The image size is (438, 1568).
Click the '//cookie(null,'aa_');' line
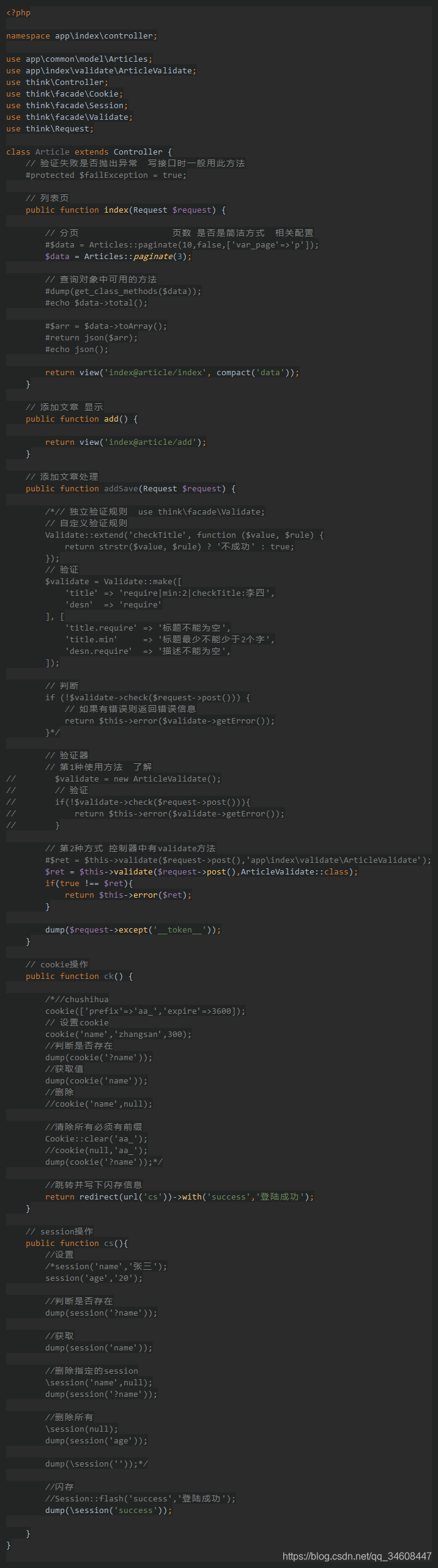pos(96,1151)
